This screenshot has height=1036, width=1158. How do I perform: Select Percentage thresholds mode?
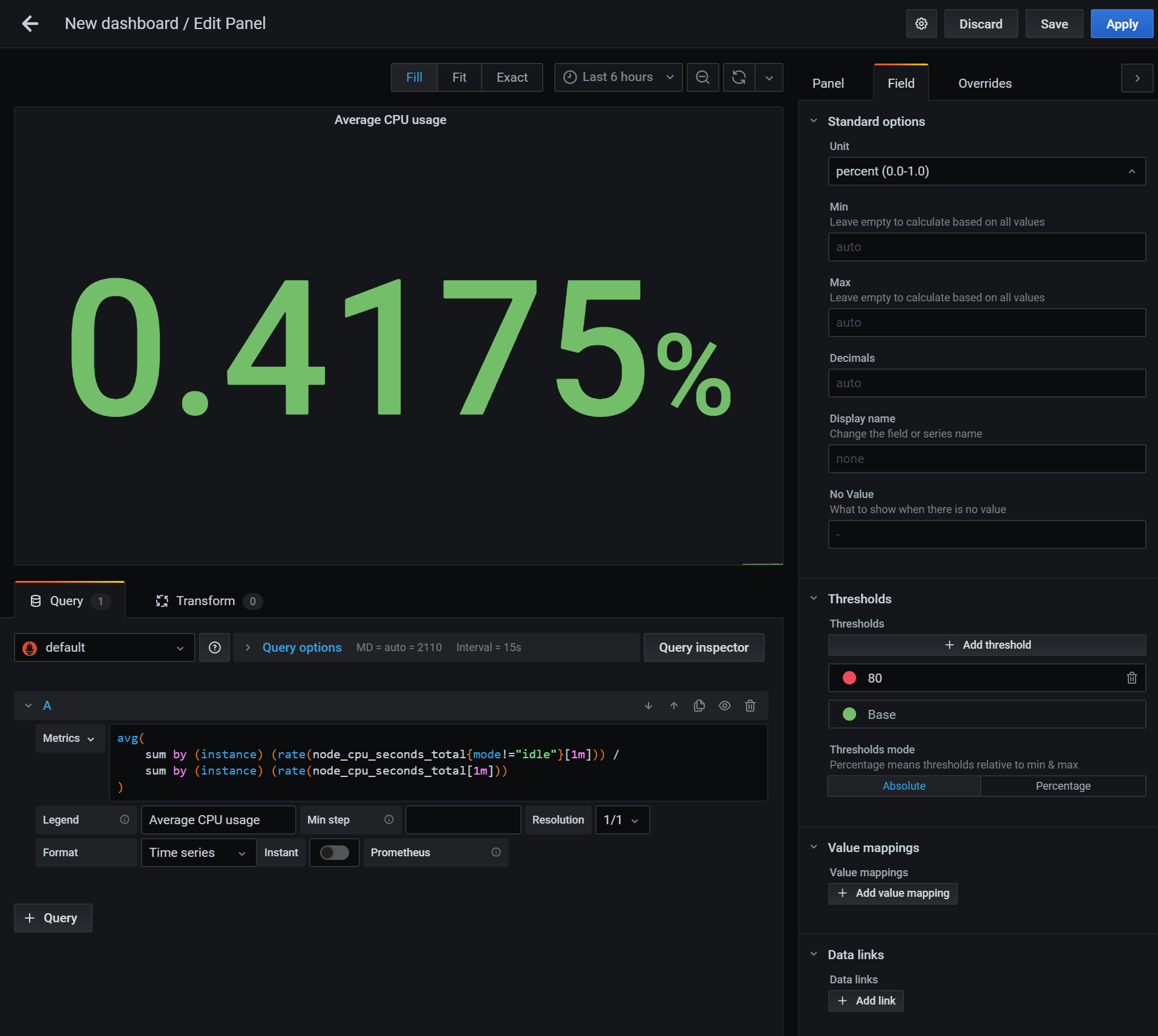1062,786
